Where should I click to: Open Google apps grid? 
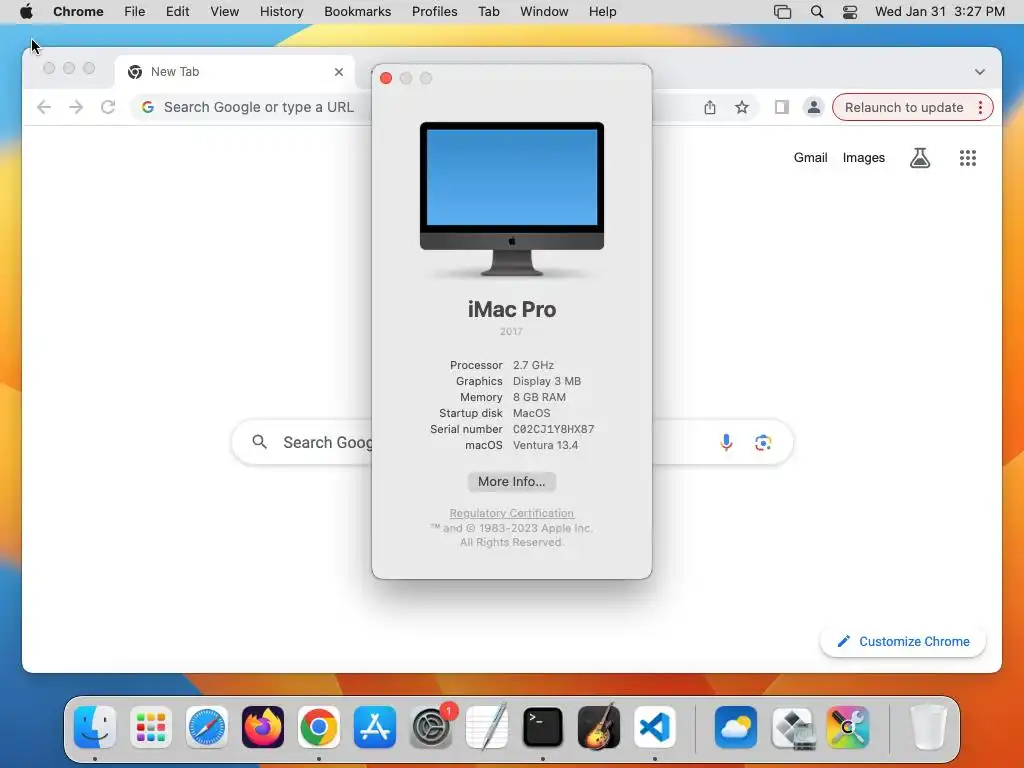(x=968, y=157)
